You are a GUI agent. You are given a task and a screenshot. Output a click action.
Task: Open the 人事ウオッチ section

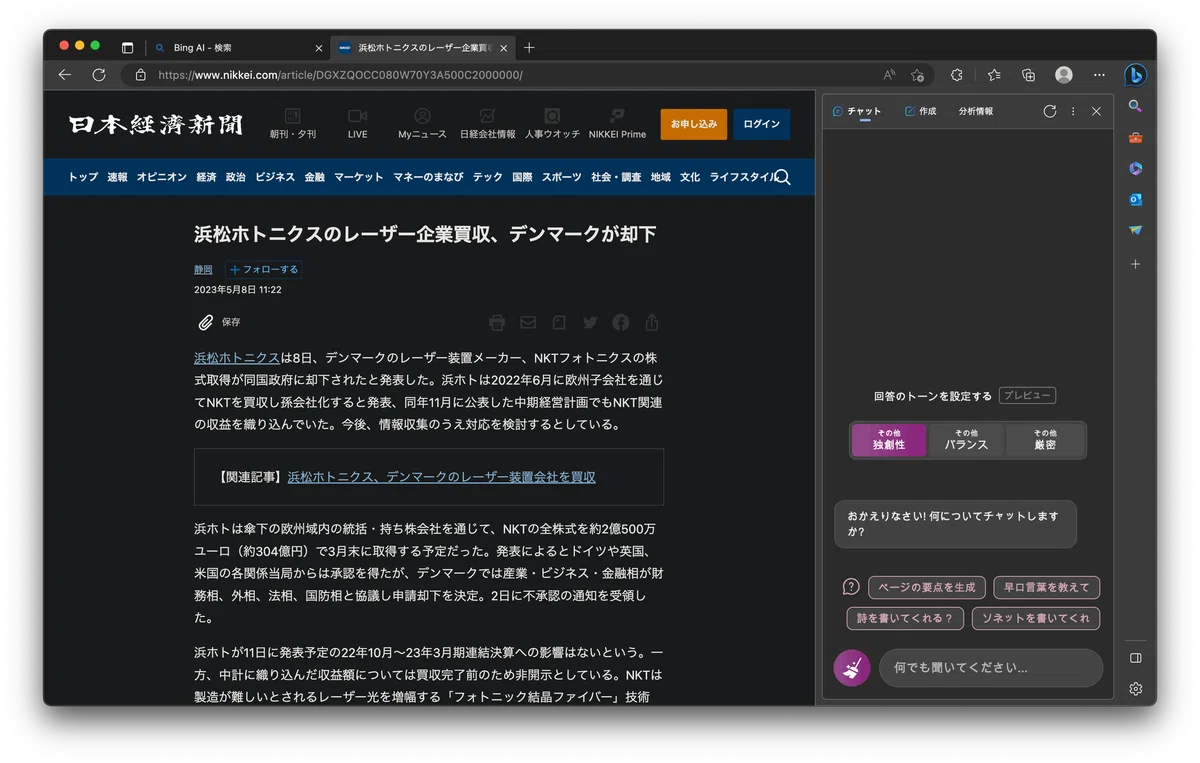pyautogui.click(x=552, y=123)
